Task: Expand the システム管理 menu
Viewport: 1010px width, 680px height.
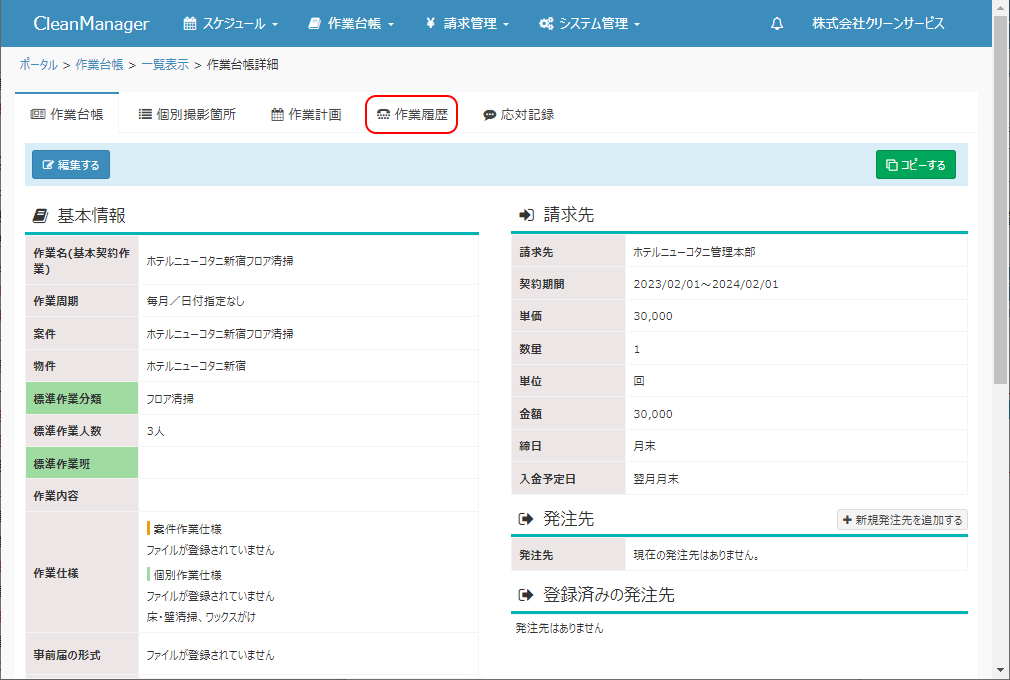Action: [589, 24]
